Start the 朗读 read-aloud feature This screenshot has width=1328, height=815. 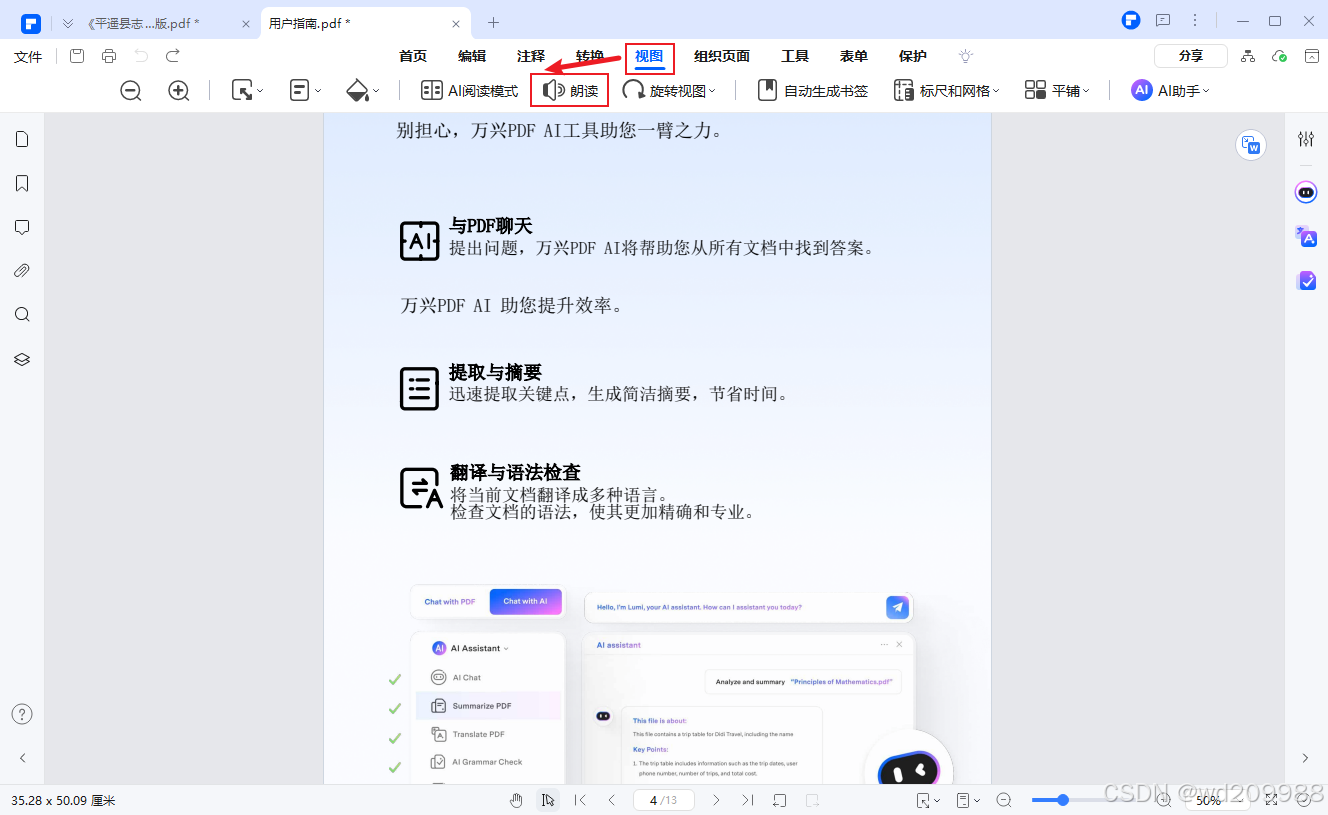point(570,91)
